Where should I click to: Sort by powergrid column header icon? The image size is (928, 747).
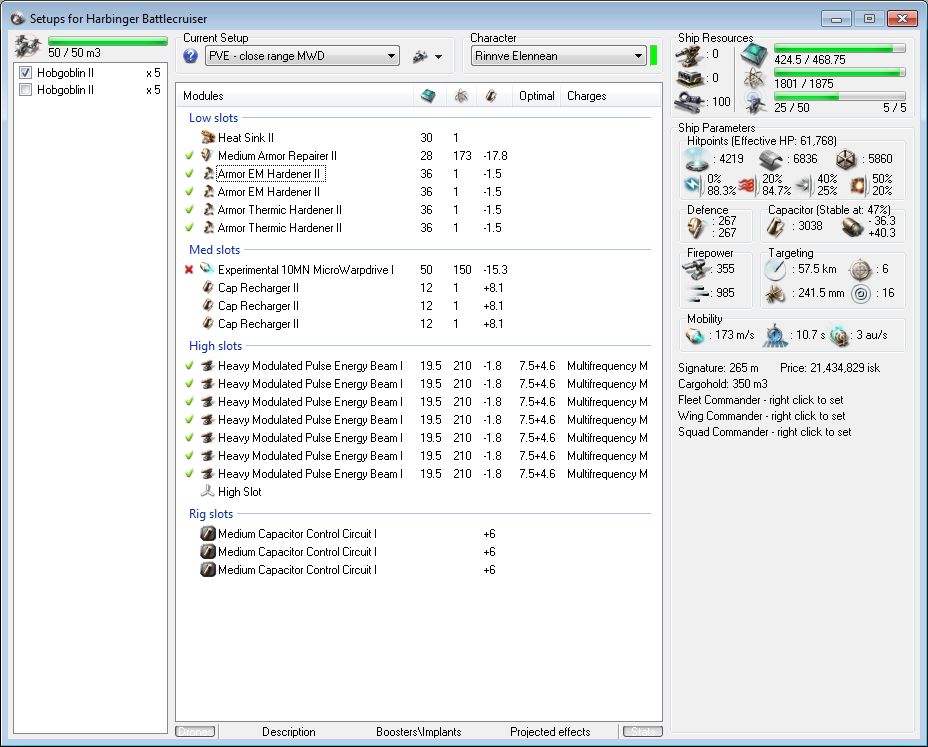tap(461, 95)
